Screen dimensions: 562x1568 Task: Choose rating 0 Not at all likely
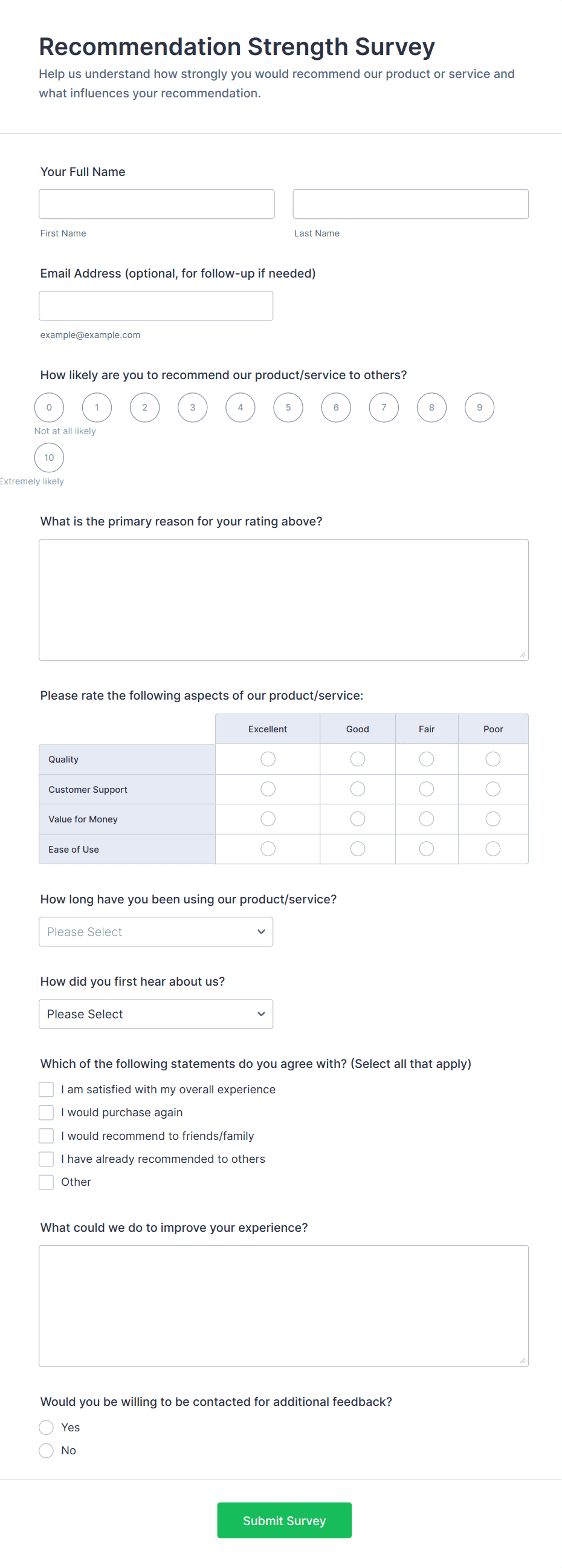point(50,407)
